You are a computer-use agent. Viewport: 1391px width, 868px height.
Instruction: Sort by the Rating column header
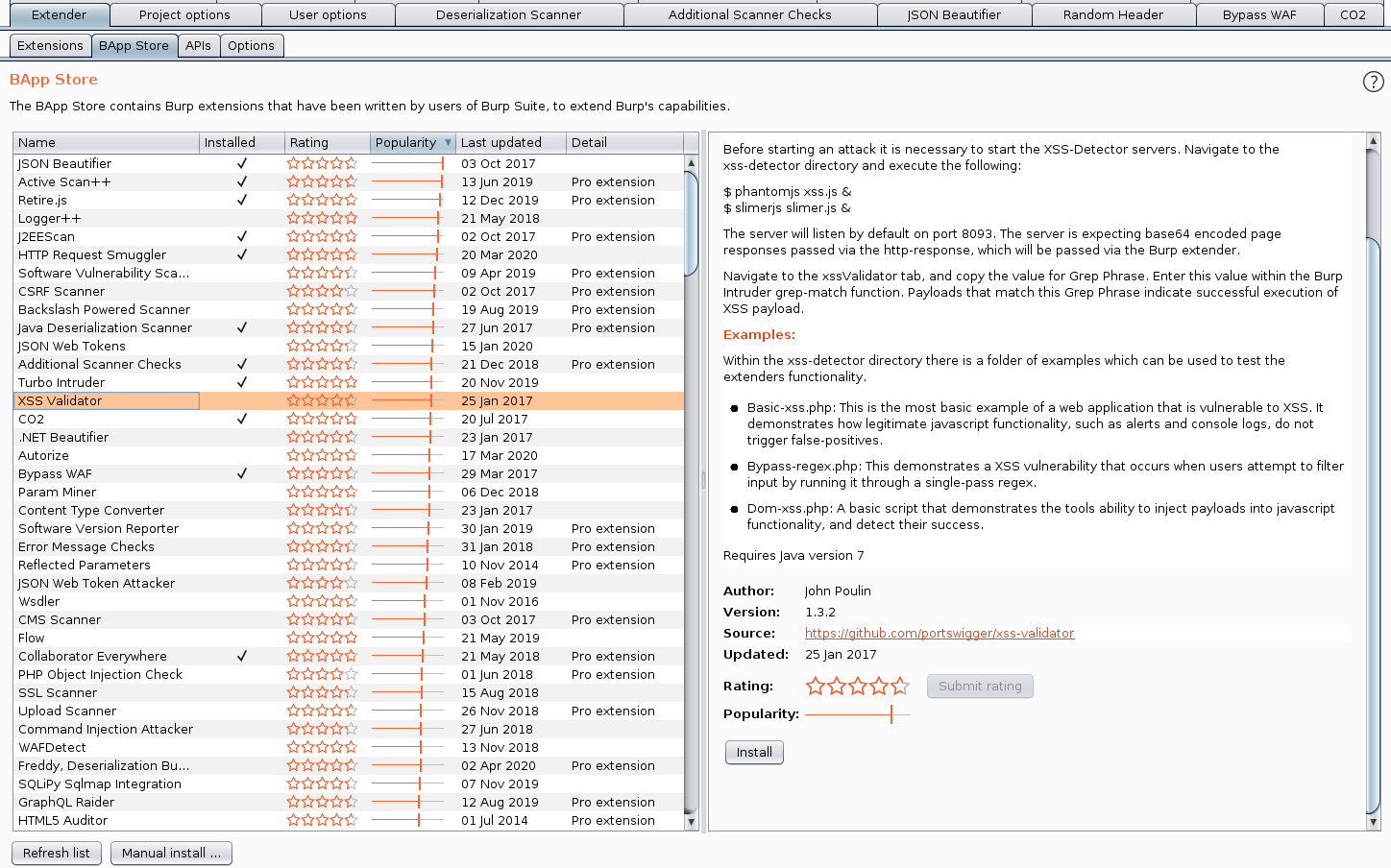(328, 142)
